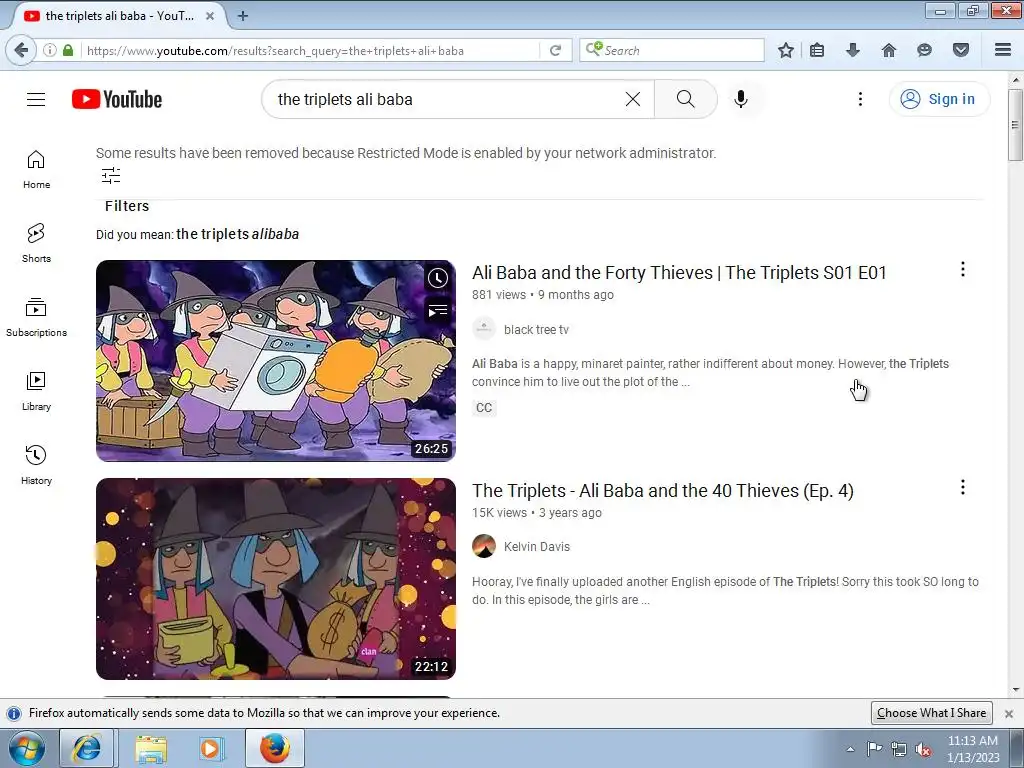Image resolution: width=1024 pixels, height=768 pixels.
Task: Open options menu for the S01 E01 video
Action: pos(963,269)
